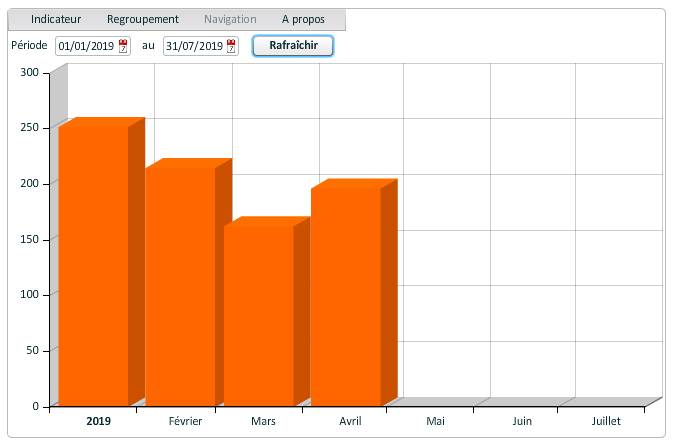Open the Regroupement menu
The width and height of the screenshot is (673, 445).
pos(142,19)
